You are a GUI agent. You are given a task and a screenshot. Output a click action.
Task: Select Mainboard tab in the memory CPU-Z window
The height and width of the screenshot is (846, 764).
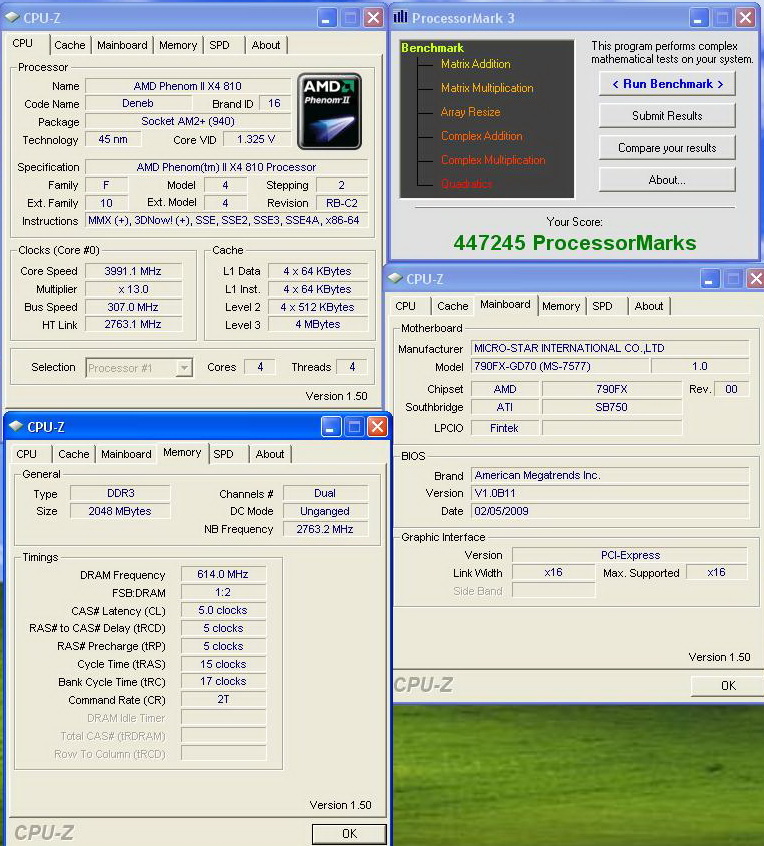(126, 454)
